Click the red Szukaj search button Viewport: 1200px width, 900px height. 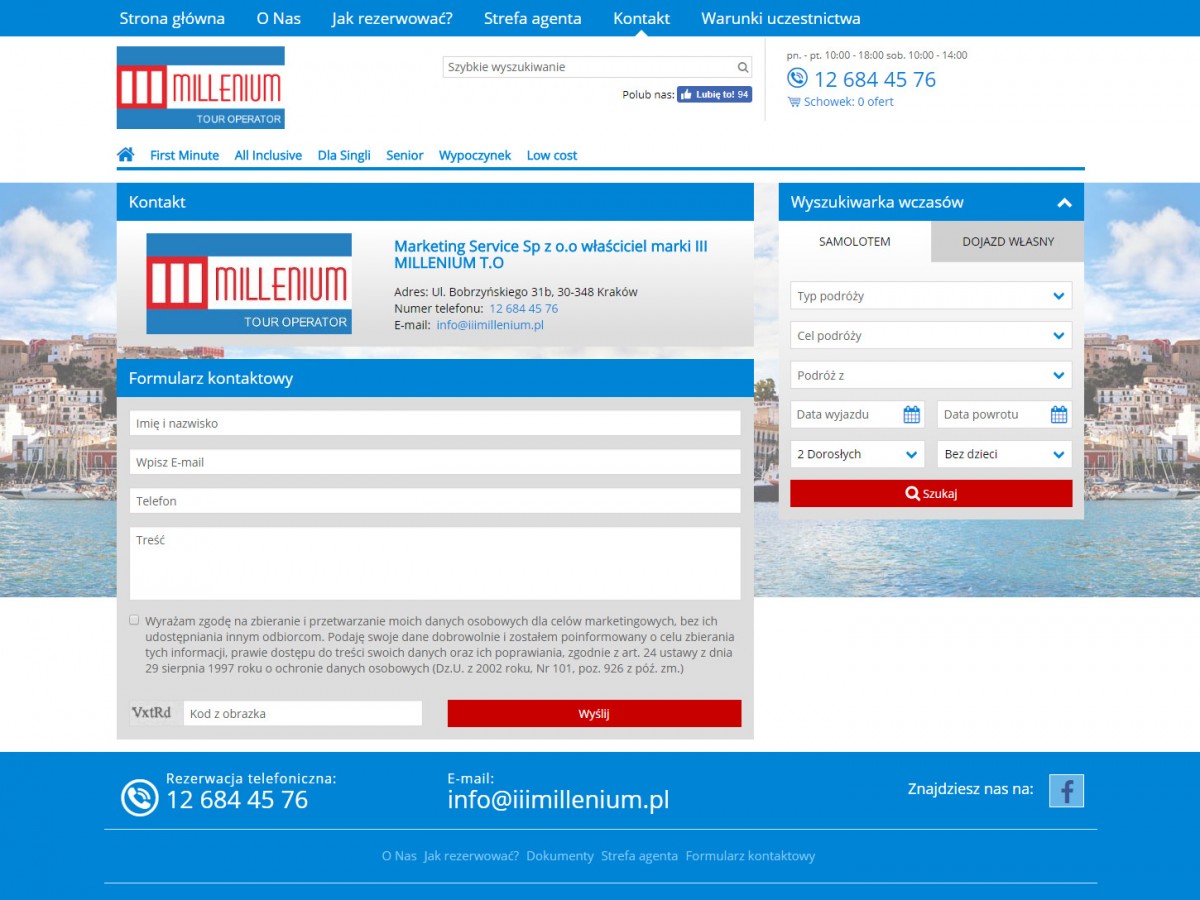tap(931, 493)
